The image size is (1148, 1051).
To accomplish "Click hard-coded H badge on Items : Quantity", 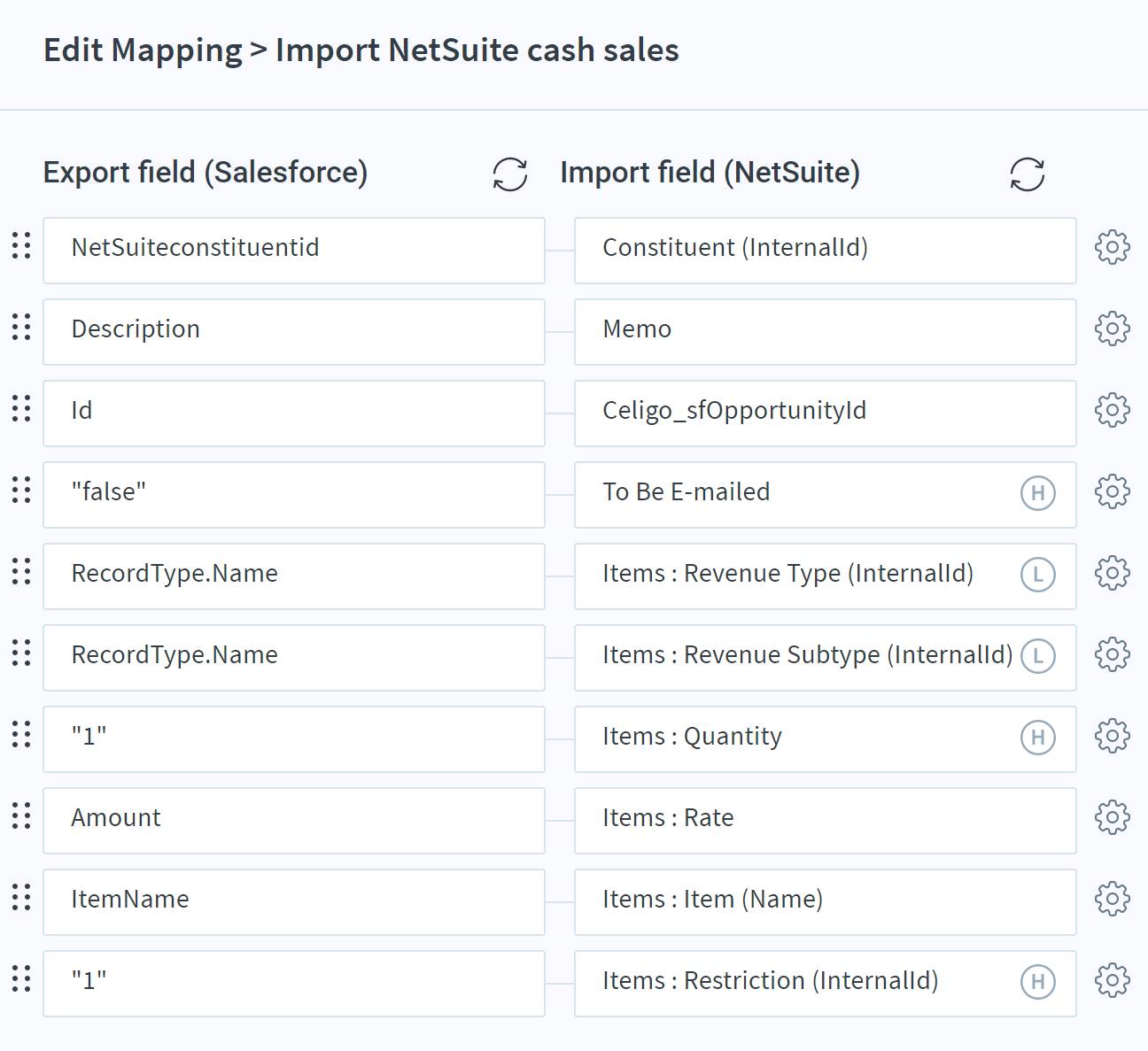I will [x=1038, y=737].
